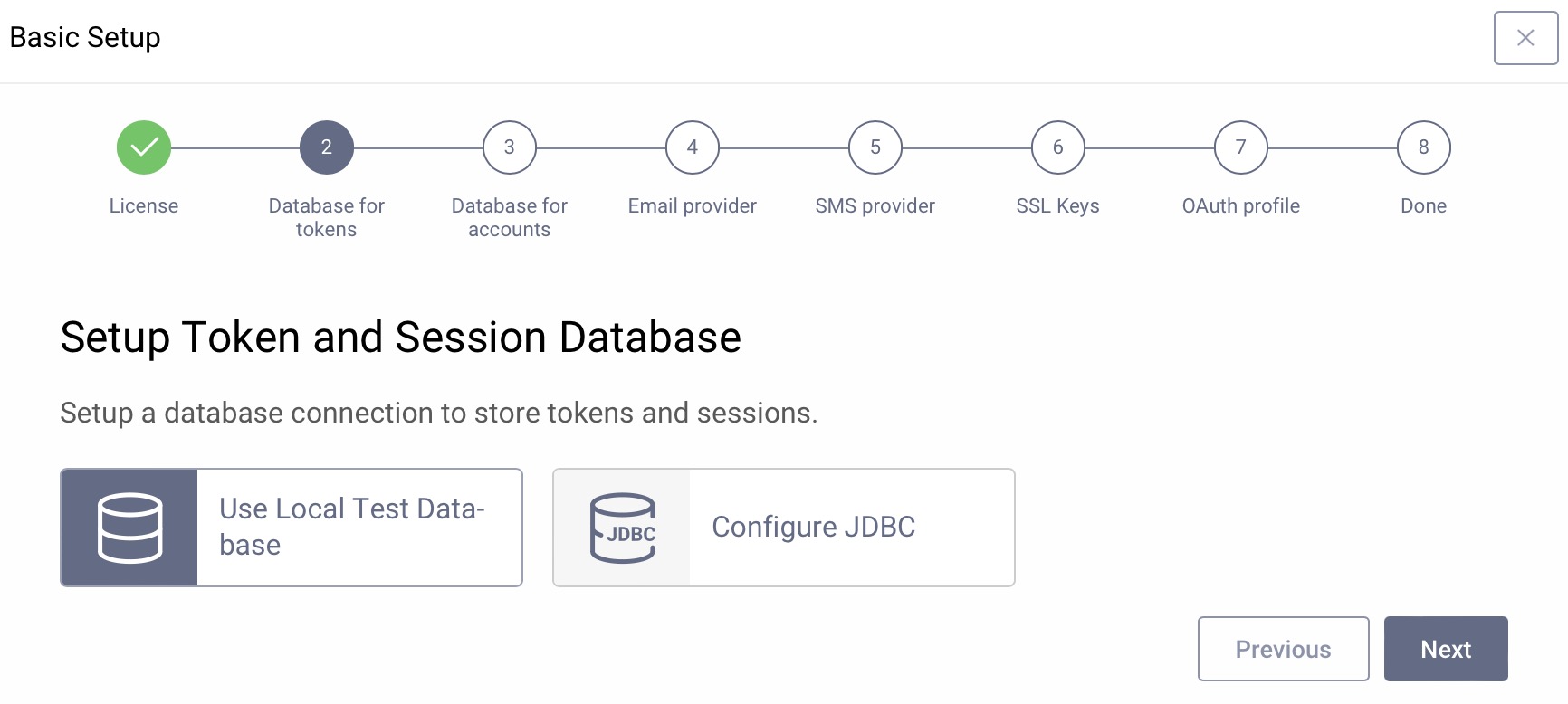Open step 6 circle

pos(1058,147)
